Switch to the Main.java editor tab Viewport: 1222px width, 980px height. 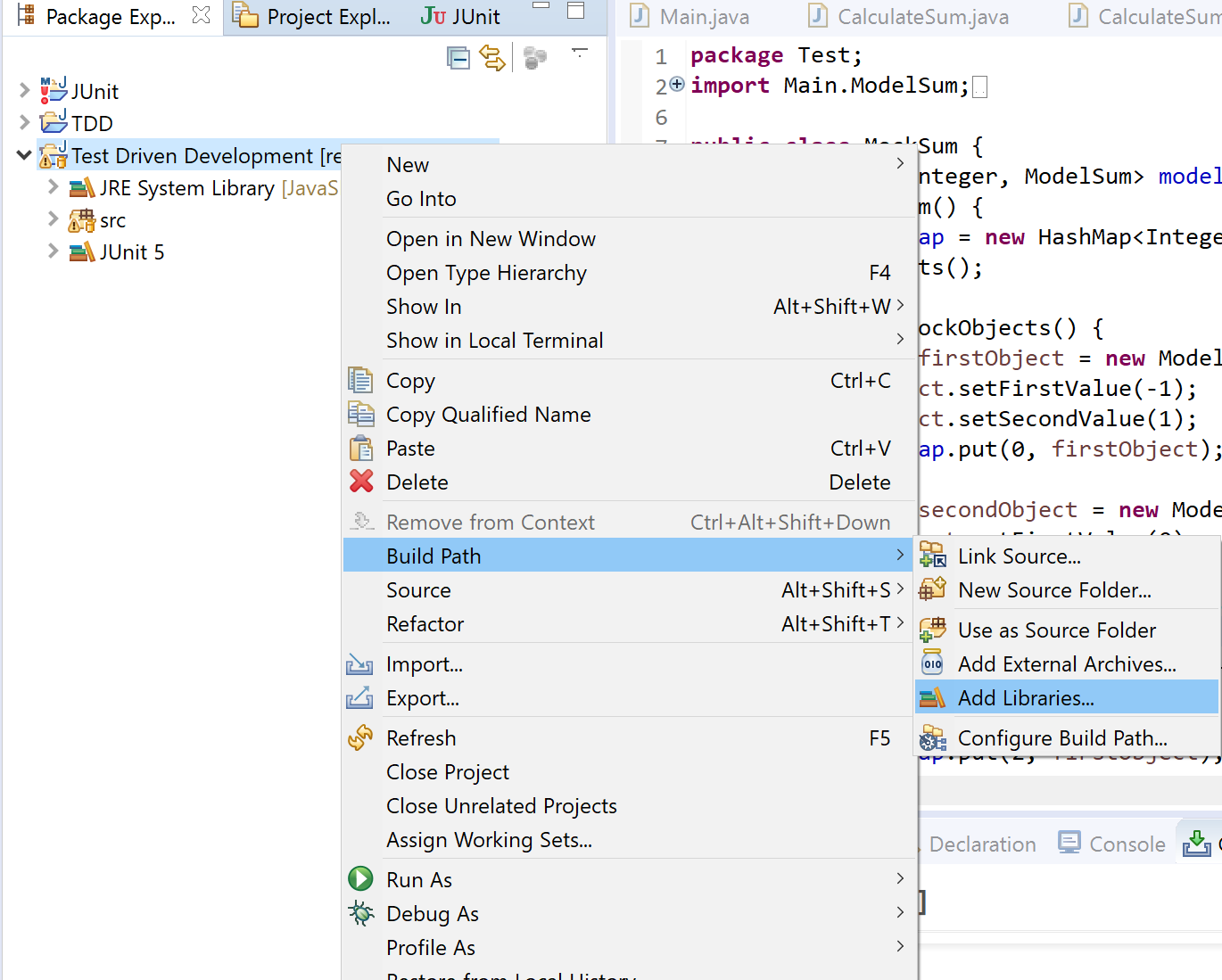[703, 17]
